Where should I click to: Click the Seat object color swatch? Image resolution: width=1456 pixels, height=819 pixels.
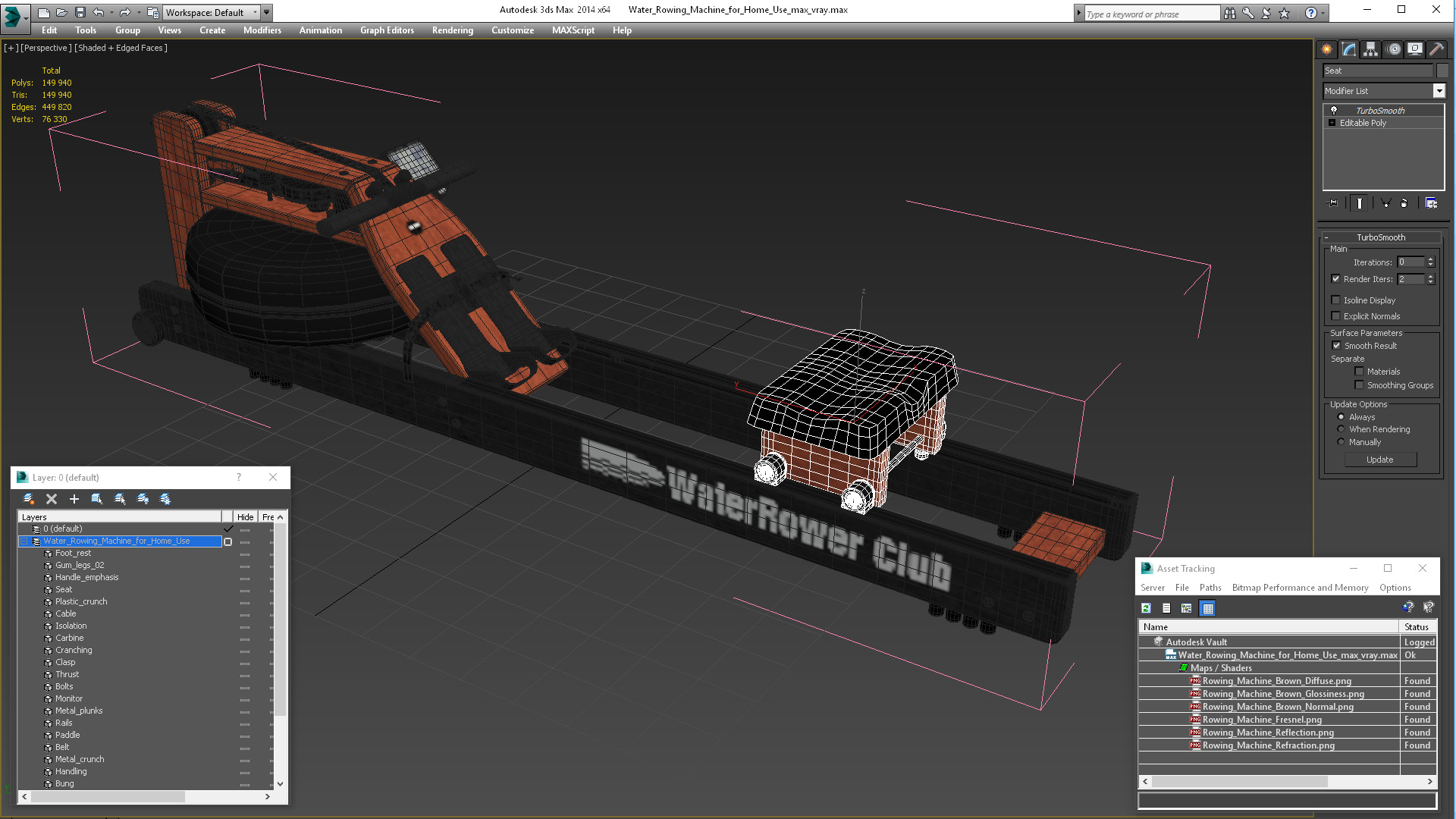pyautogui.click(x=1442, y=71)
